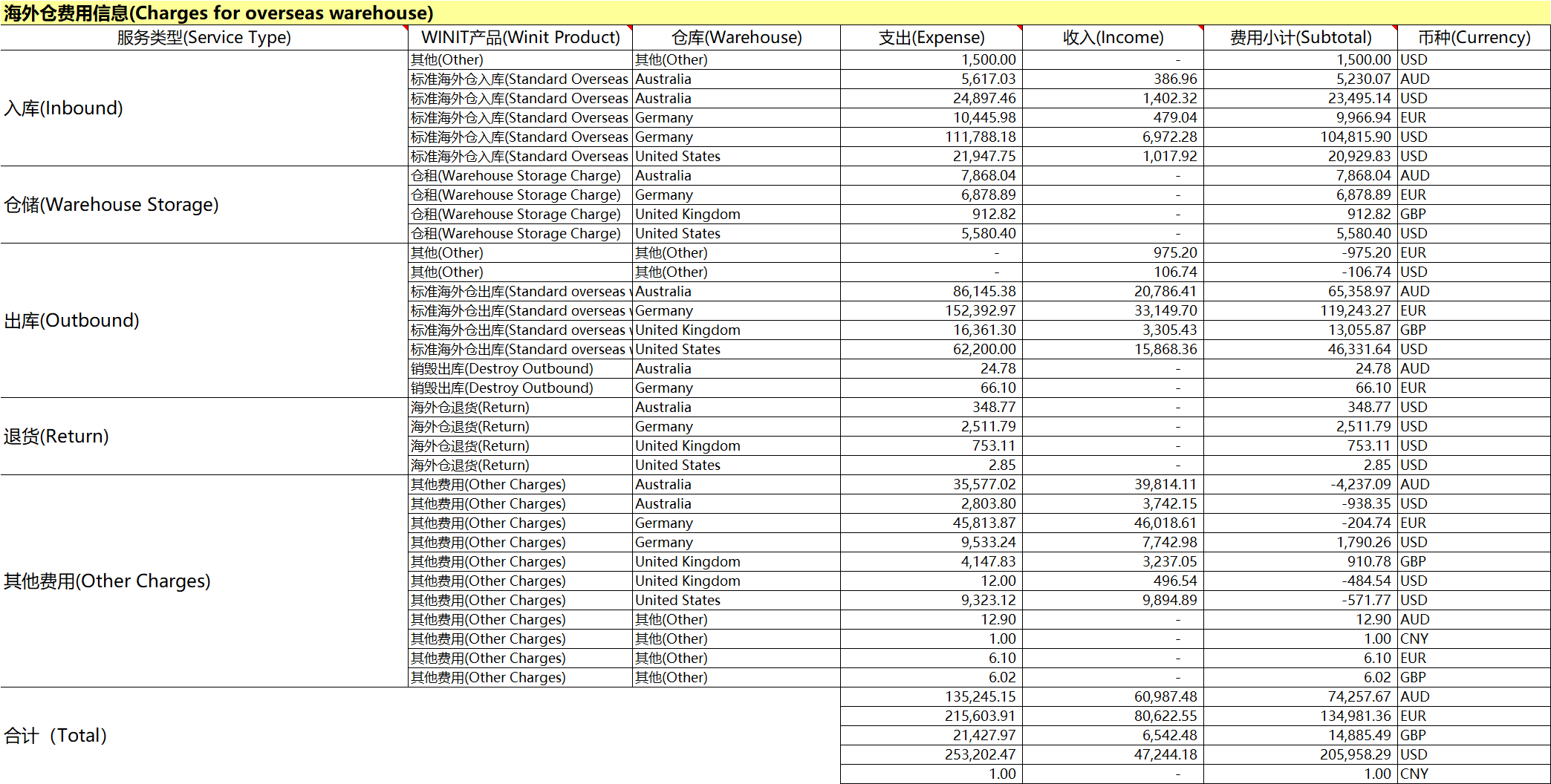Click the total subtotal 74,257.67
Image resolution: width=1551 pixels, height=784 pixels.
(1301, 696)
